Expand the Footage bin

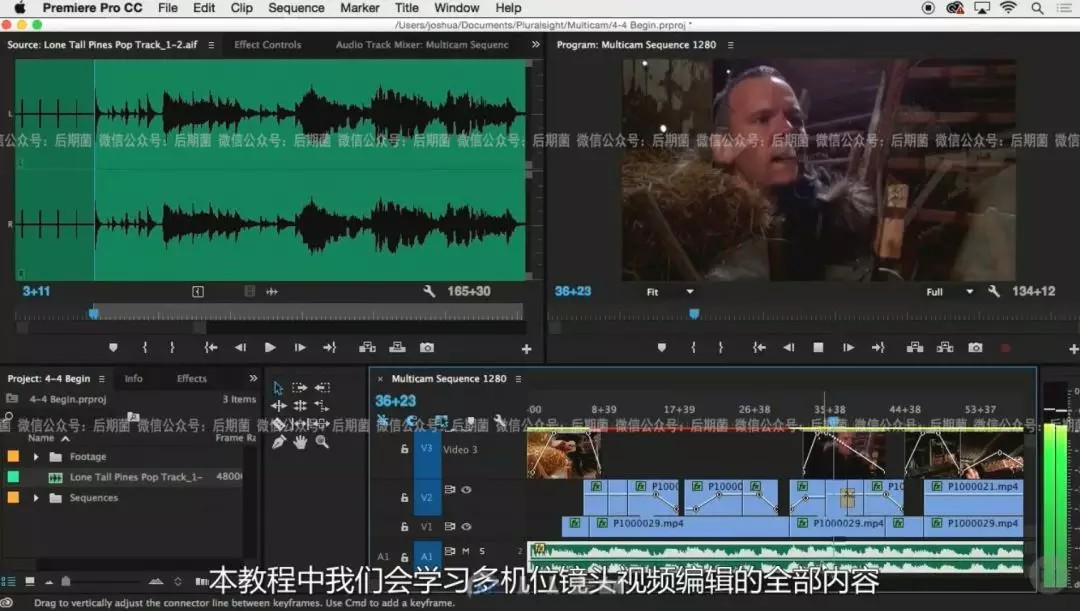[x=37, y=457]
